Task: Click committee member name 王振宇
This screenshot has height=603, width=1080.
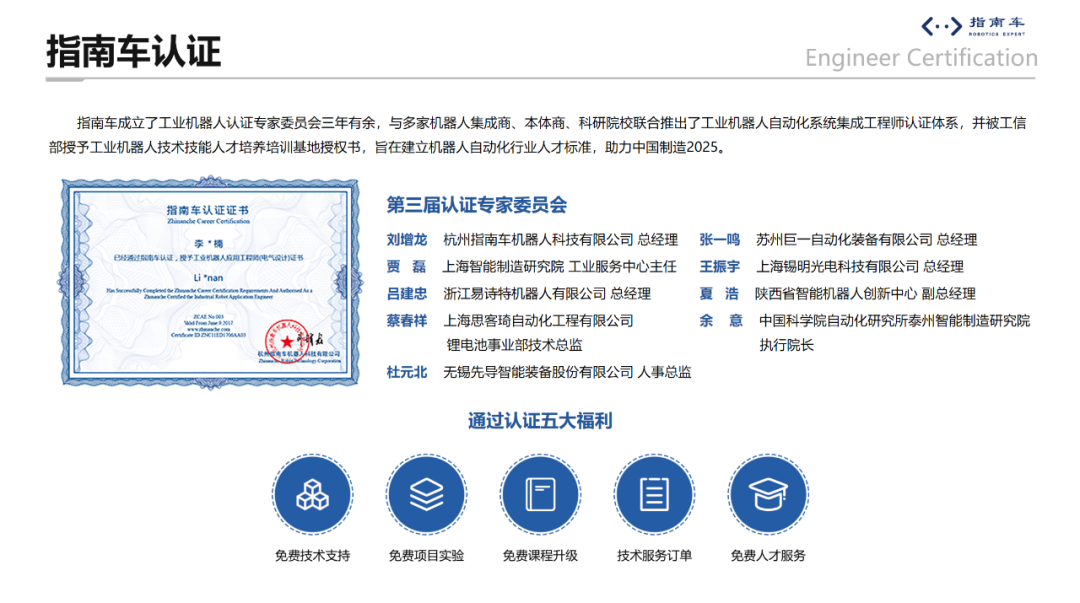Action: [719, 267]
